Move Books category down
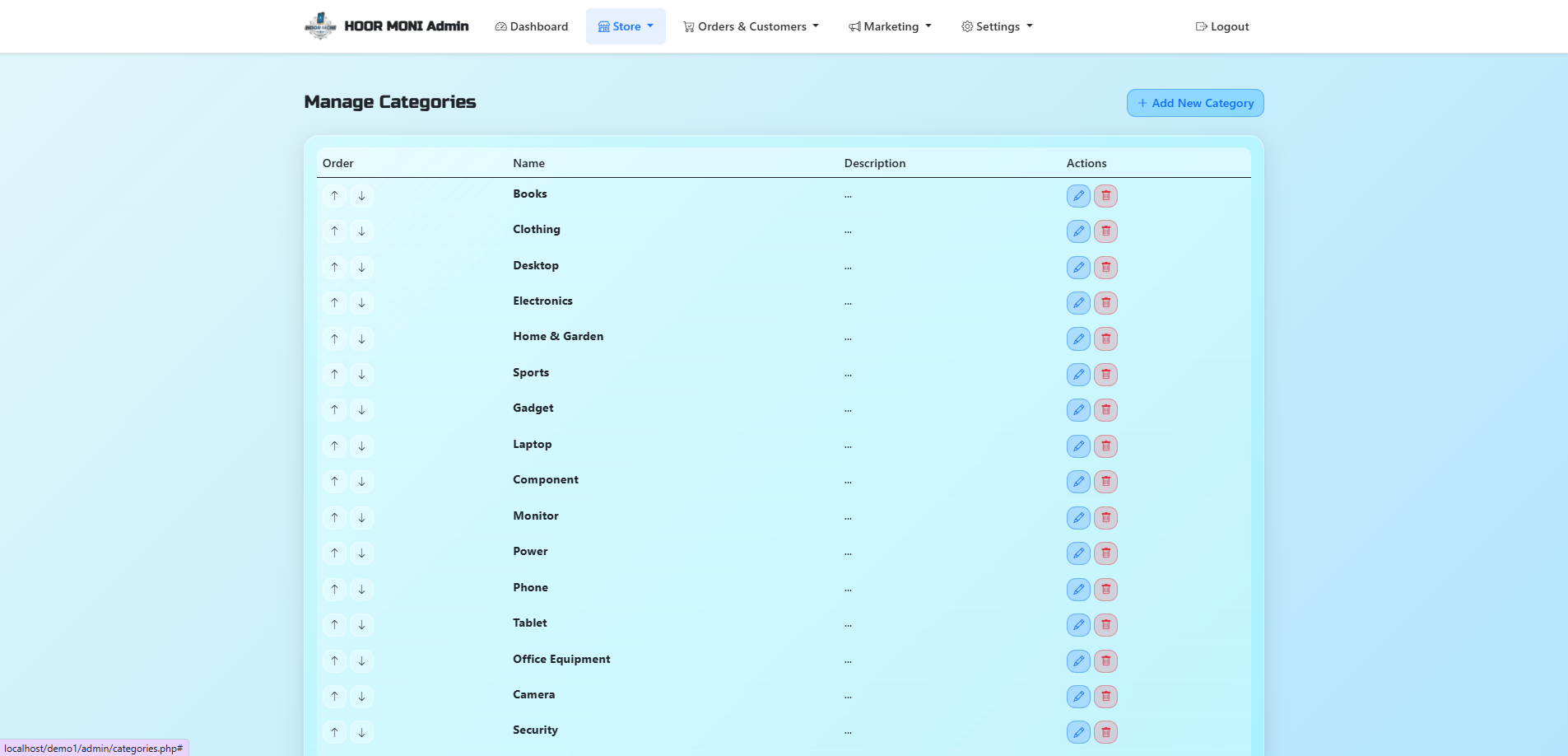This screenshot has width=1568, height=756. tap(361, 196)
